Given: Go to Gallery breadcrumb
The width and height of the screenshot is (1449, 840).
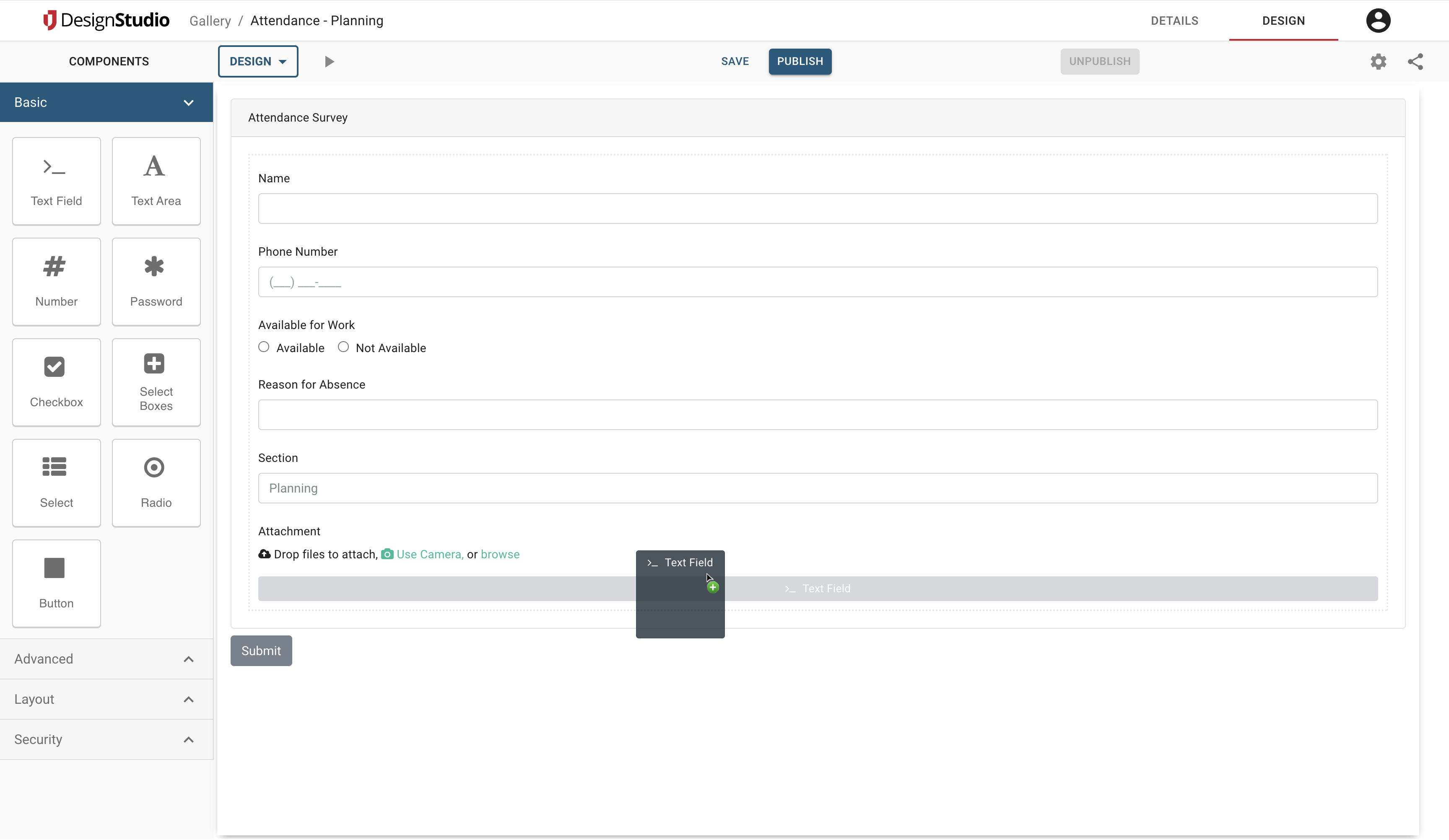Looking at the screenshot, I should coord(210,21).
